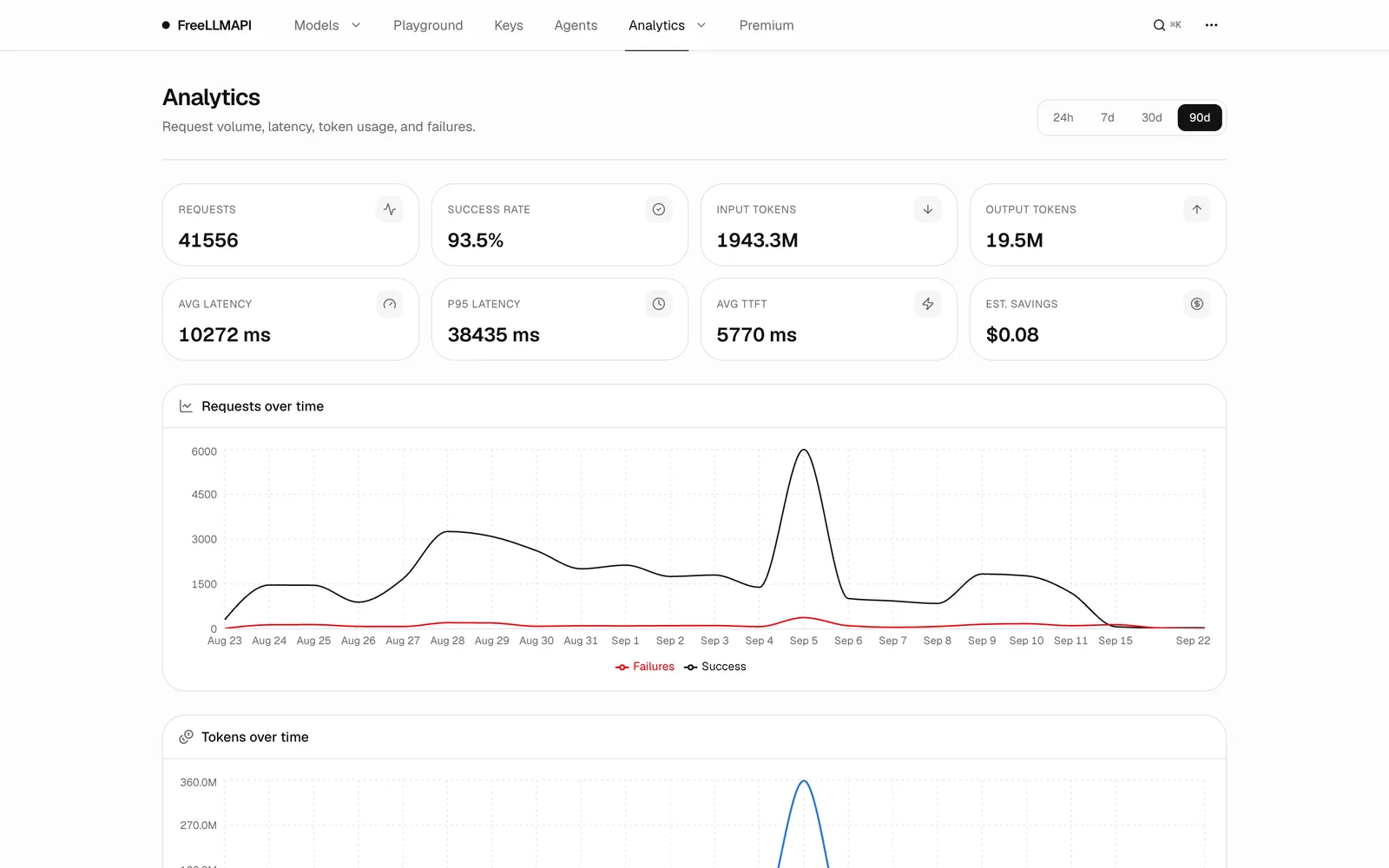Expand the Models dropdown chevron
Viewport: 1389px width, 868px height.
coord(356,25)
